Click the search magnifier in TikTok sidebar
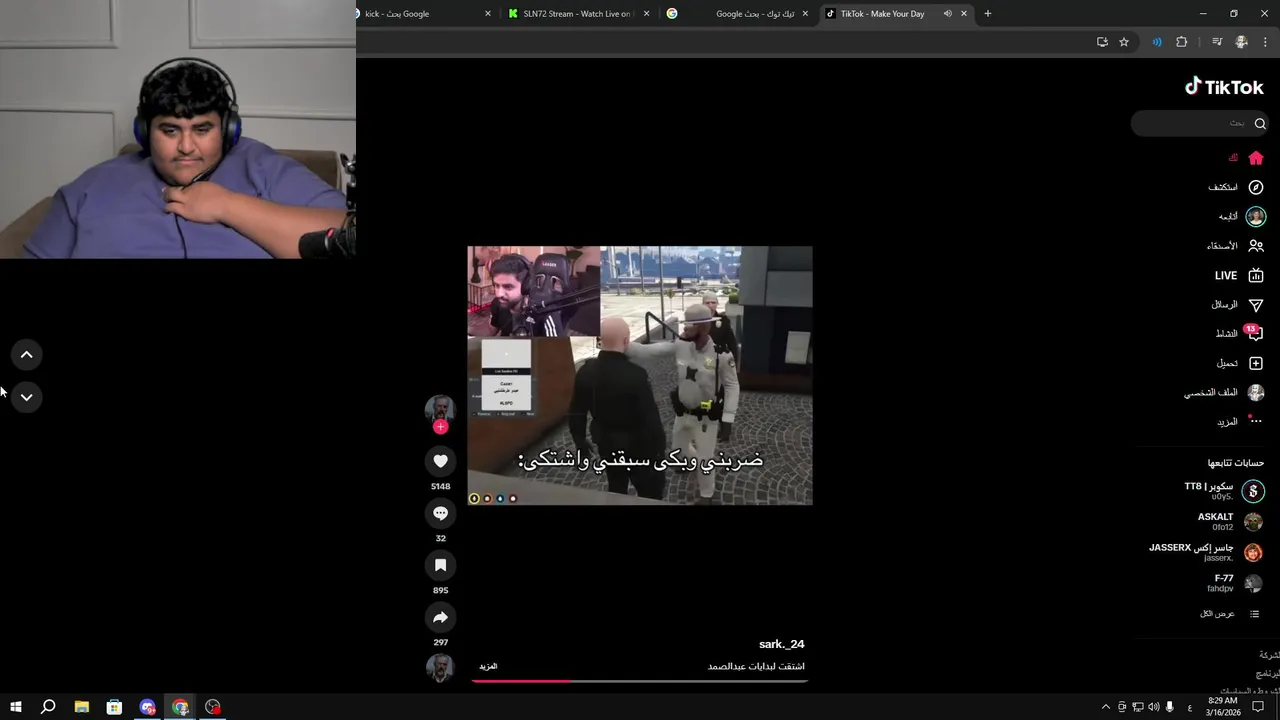Screen dimensions: 1280x720 pos(1260,123)
